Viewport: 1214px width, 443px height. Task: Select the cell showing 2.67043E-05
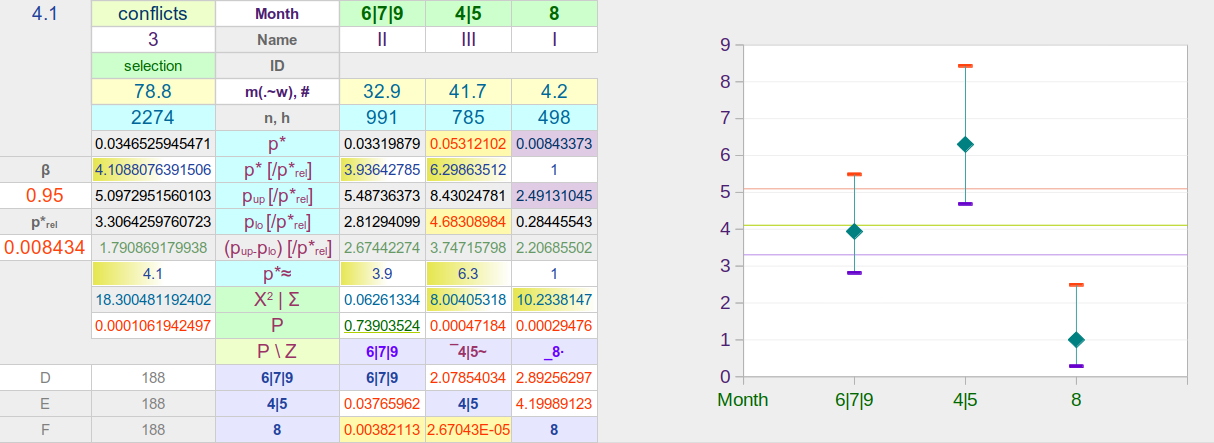point(468,429)
